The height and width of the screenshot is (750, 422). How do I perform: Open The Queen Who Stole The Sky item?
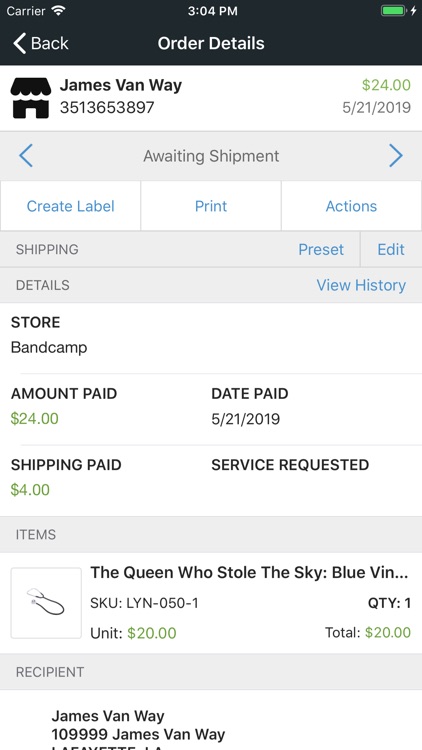tap(249, 573)
